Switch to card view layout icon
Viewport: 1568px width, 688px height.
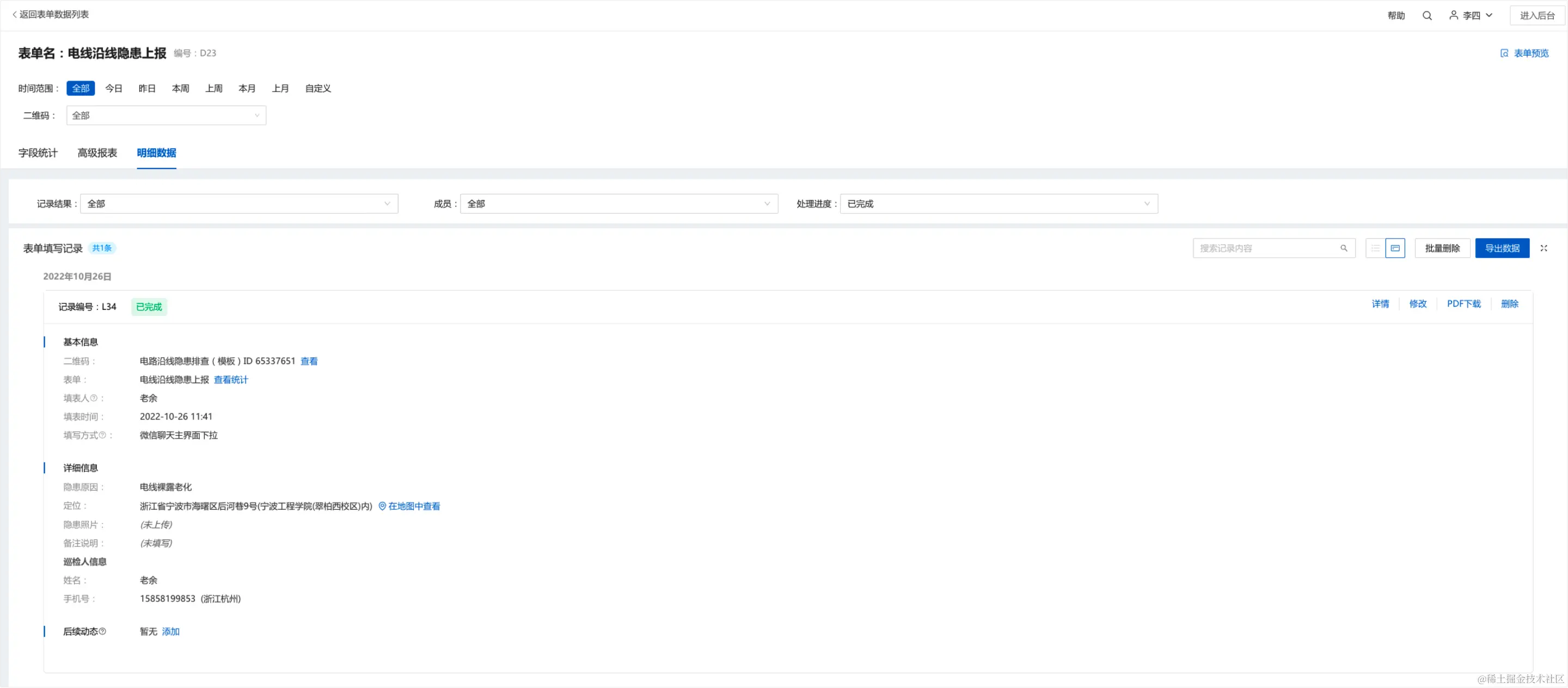pos(1395,248)
